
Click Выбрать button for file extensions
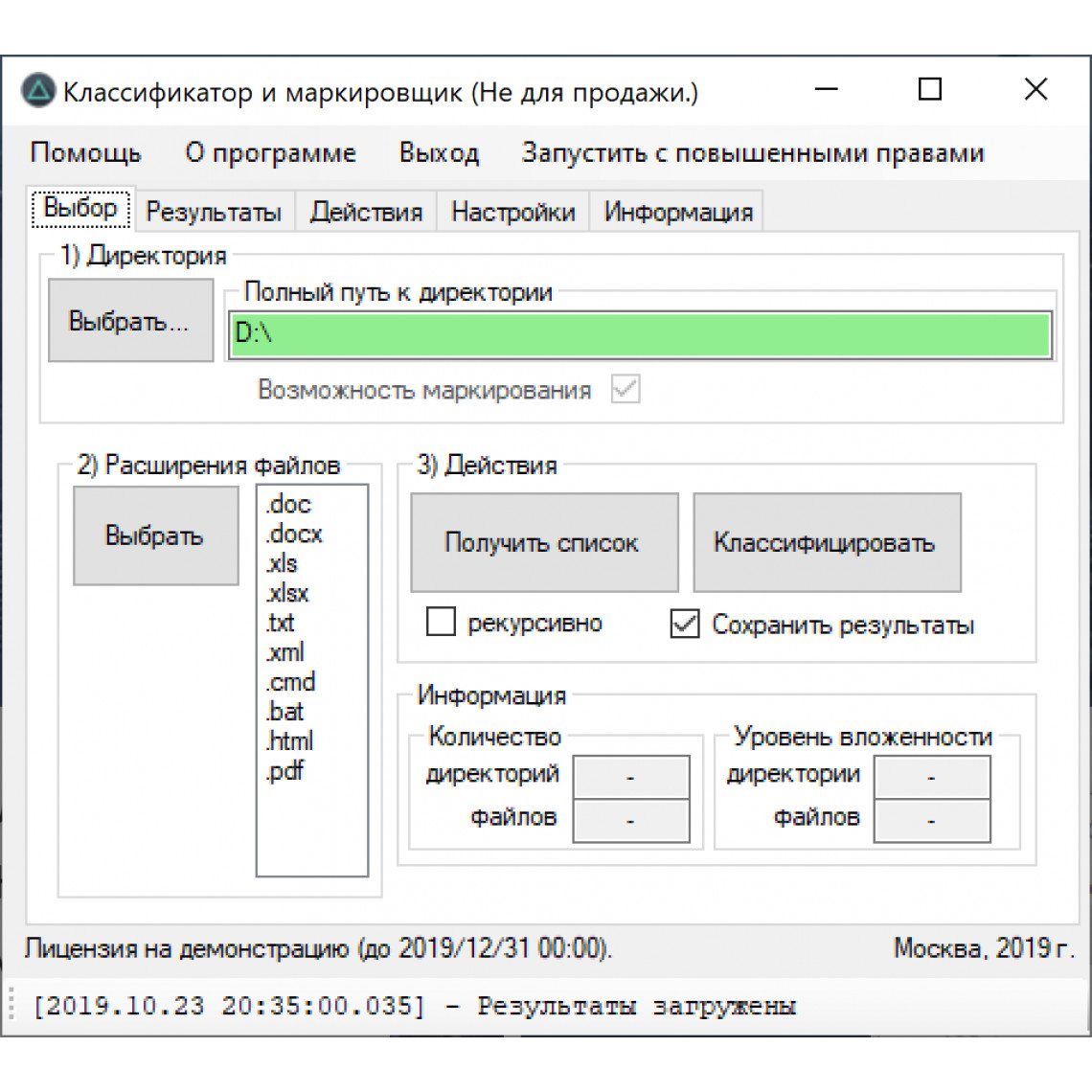click(x=156, y=535)
